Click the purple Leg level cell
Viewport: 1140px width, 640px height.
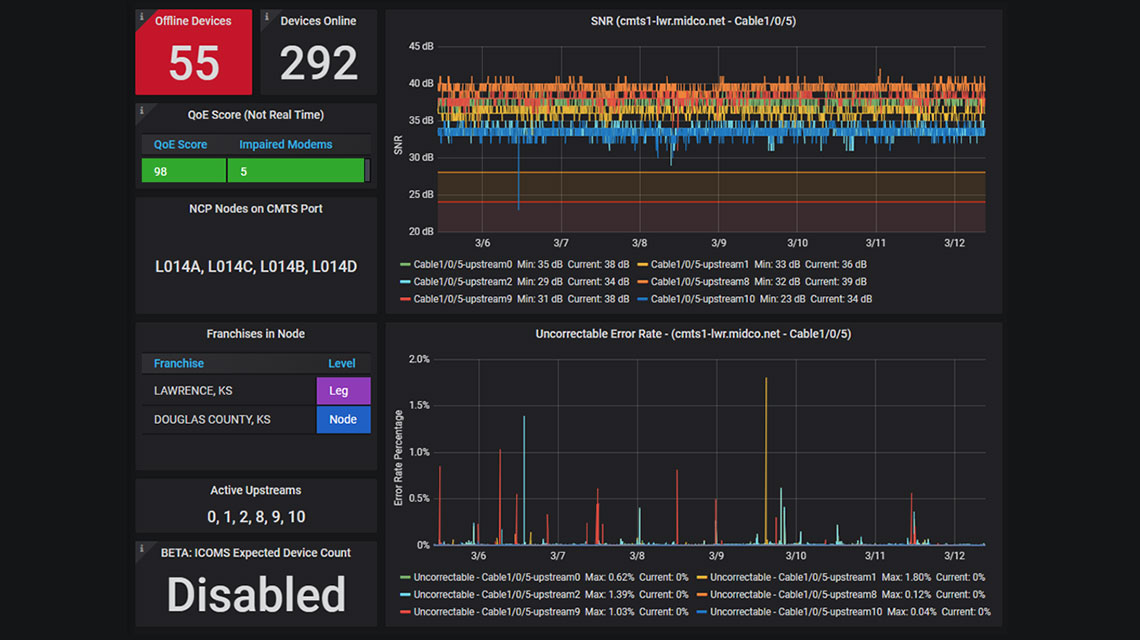coord(343,391)
